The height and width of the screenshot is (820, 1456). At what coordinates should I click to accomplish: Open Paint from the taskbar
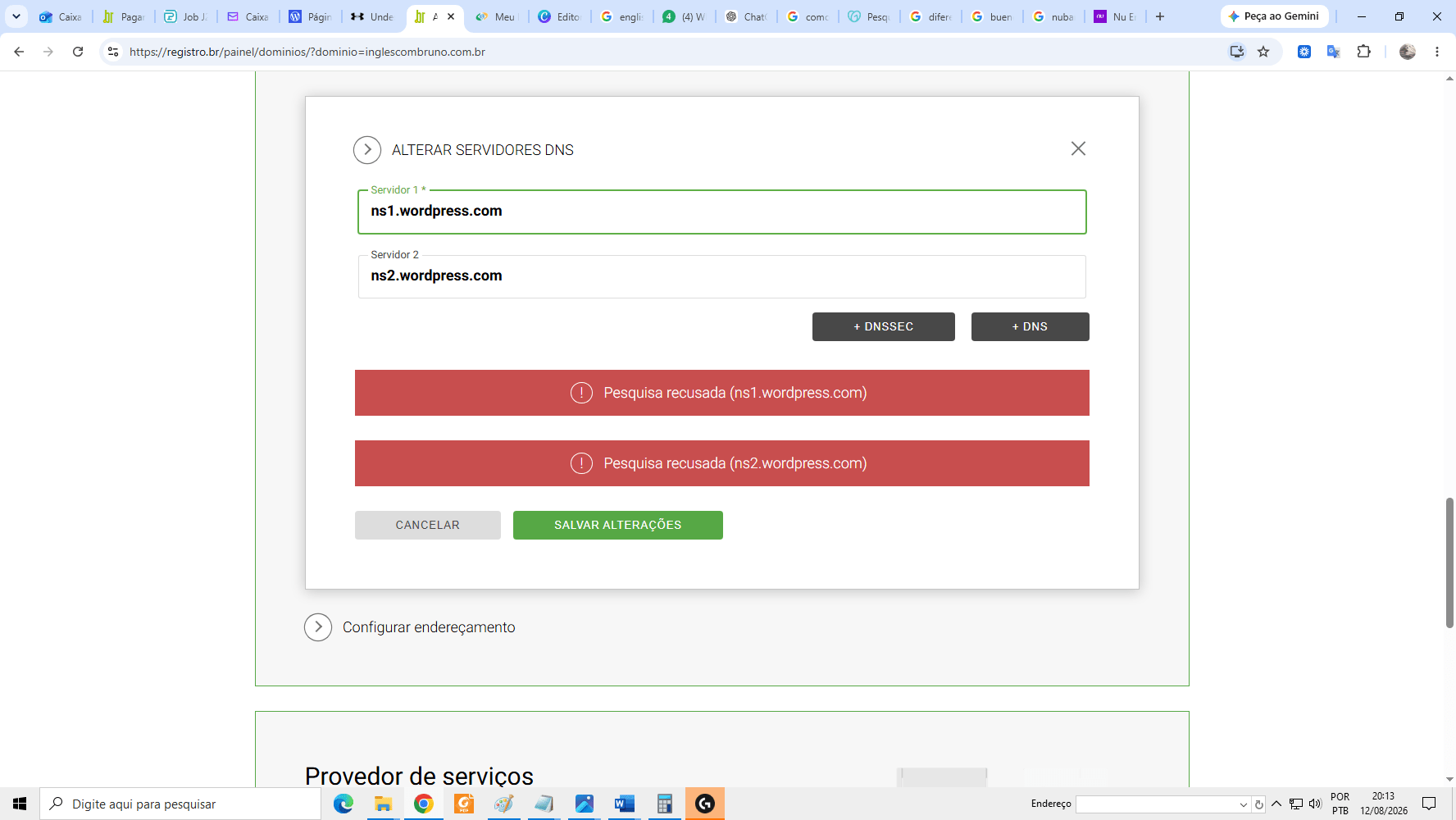[504, 804]
